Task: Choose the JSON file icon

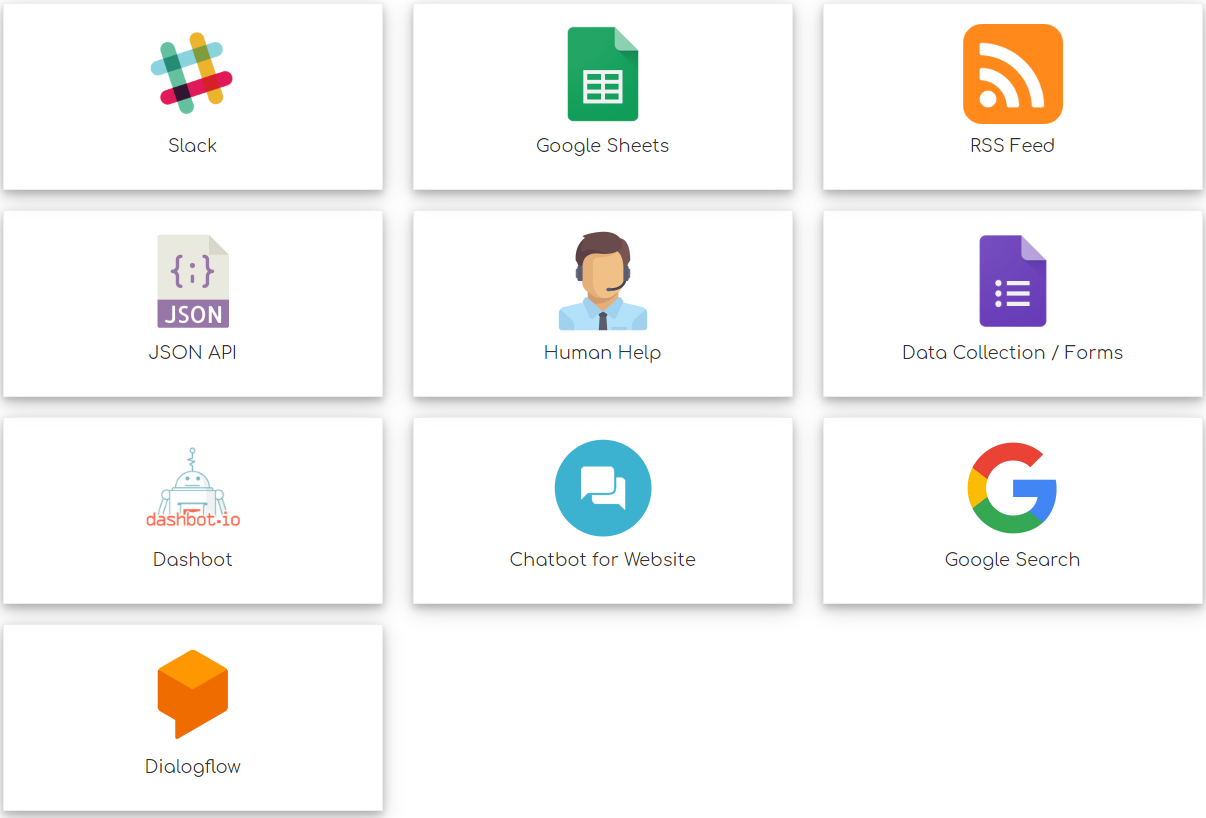Action: tap(193, 281)
